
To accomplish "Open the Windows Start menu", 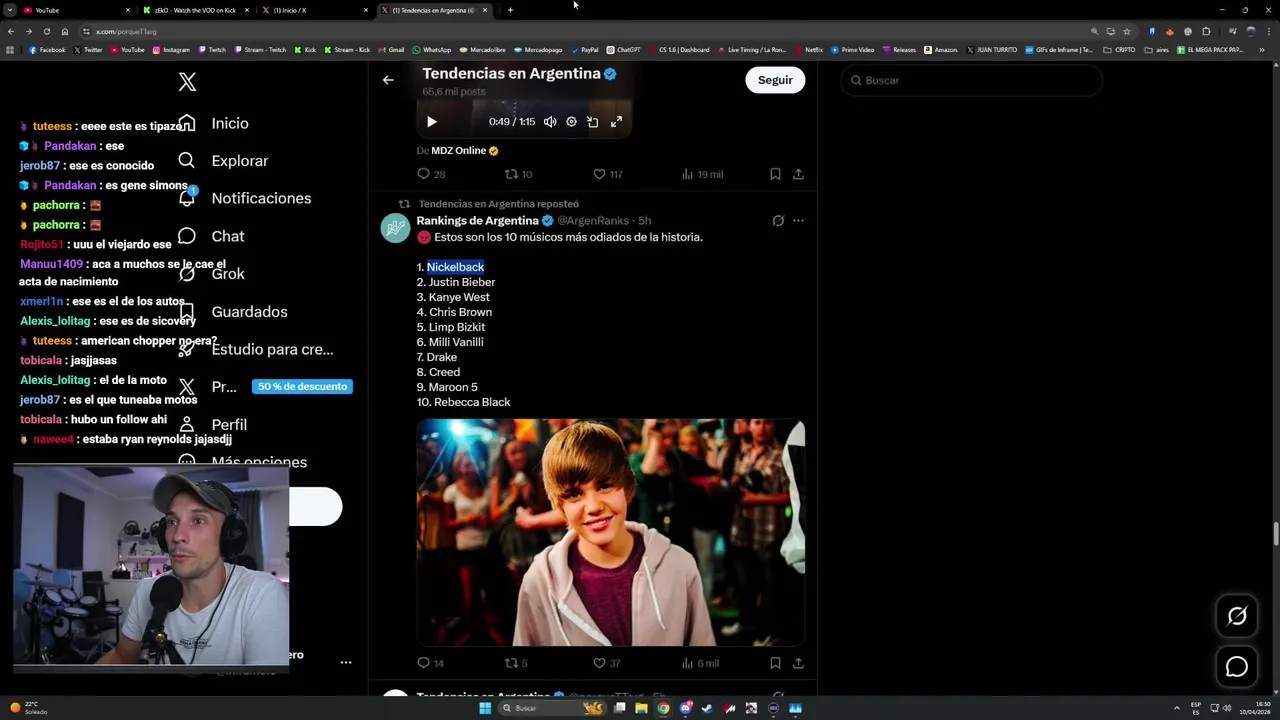I will [485, 708].
